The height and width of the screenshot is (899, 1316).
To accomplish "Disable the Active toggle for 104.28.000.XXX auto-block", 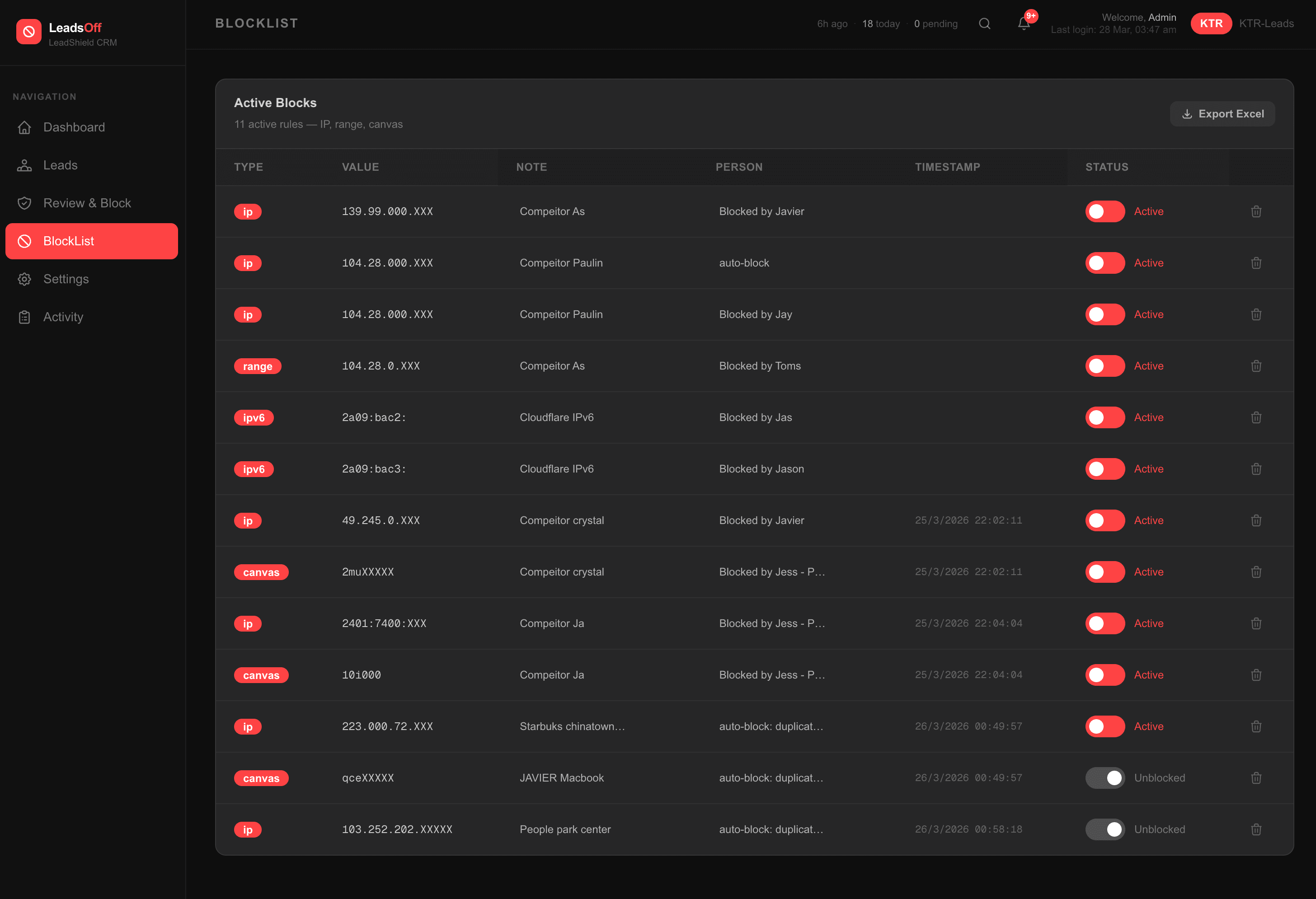I will coord(1105,262).
